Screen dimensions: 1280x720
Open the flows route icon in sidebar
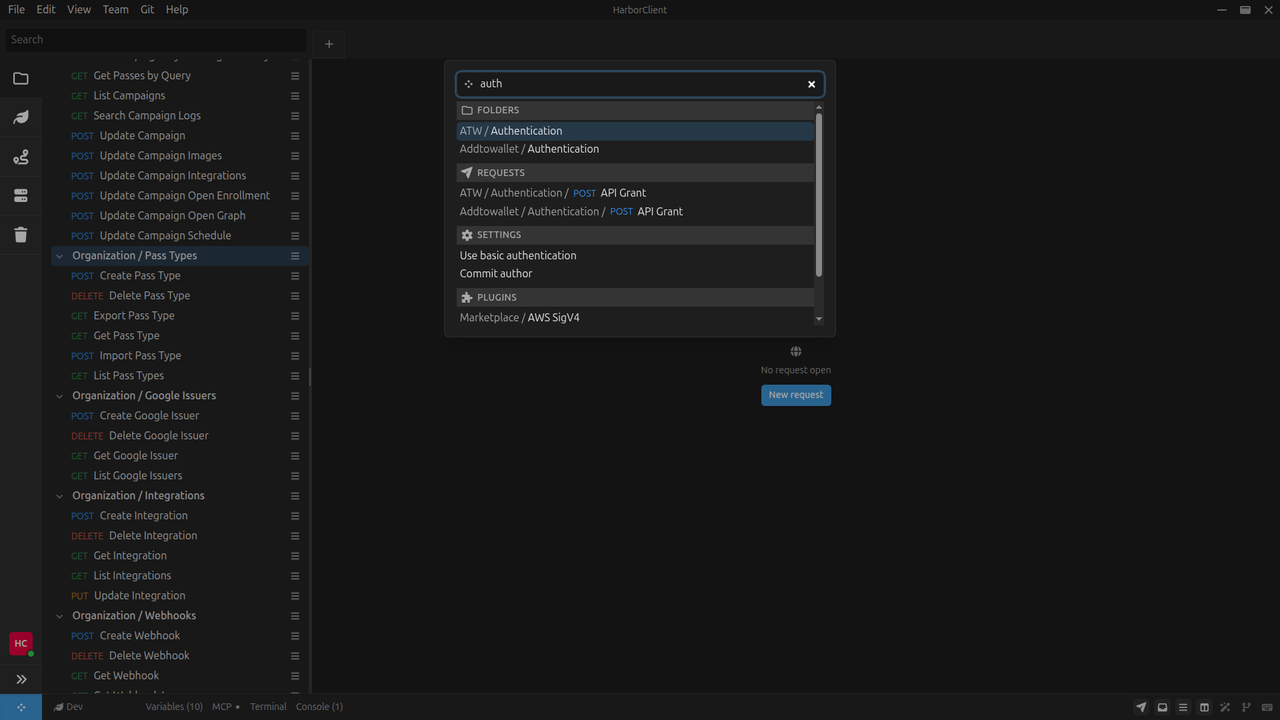coord(21,157)
